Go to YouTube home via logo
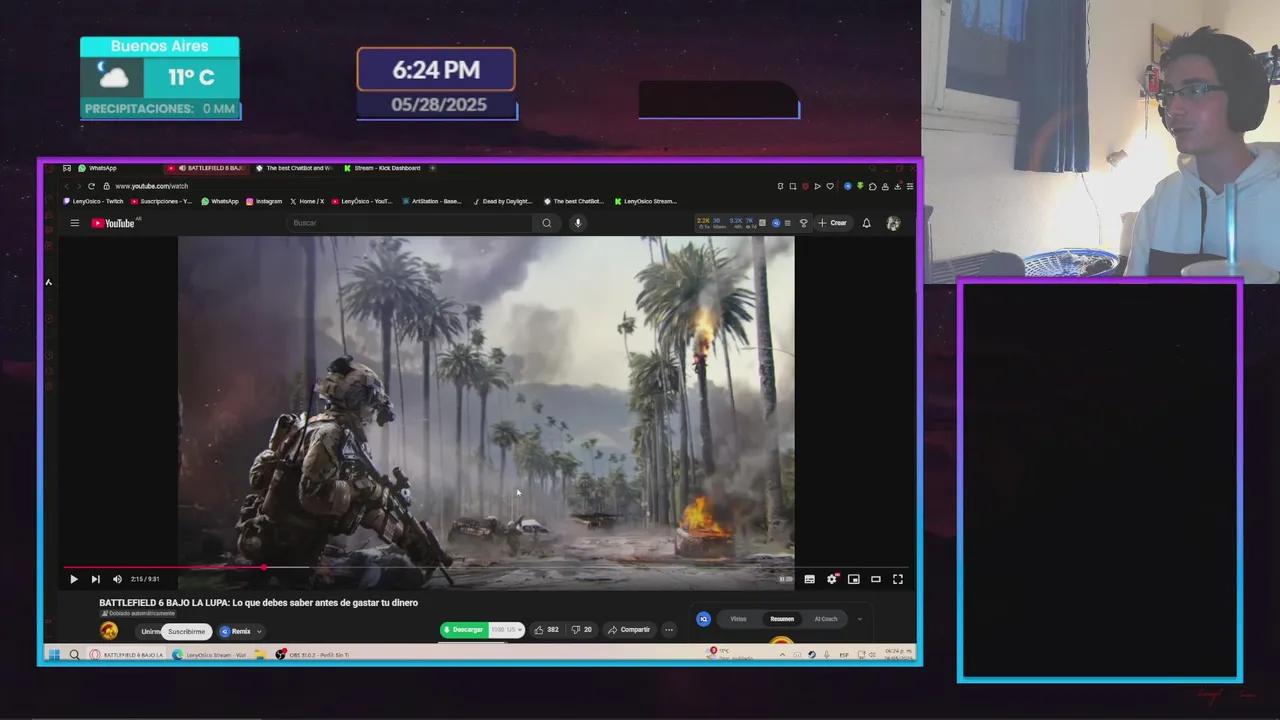This screenshot has width=1280, height=720. click(113, 223)
